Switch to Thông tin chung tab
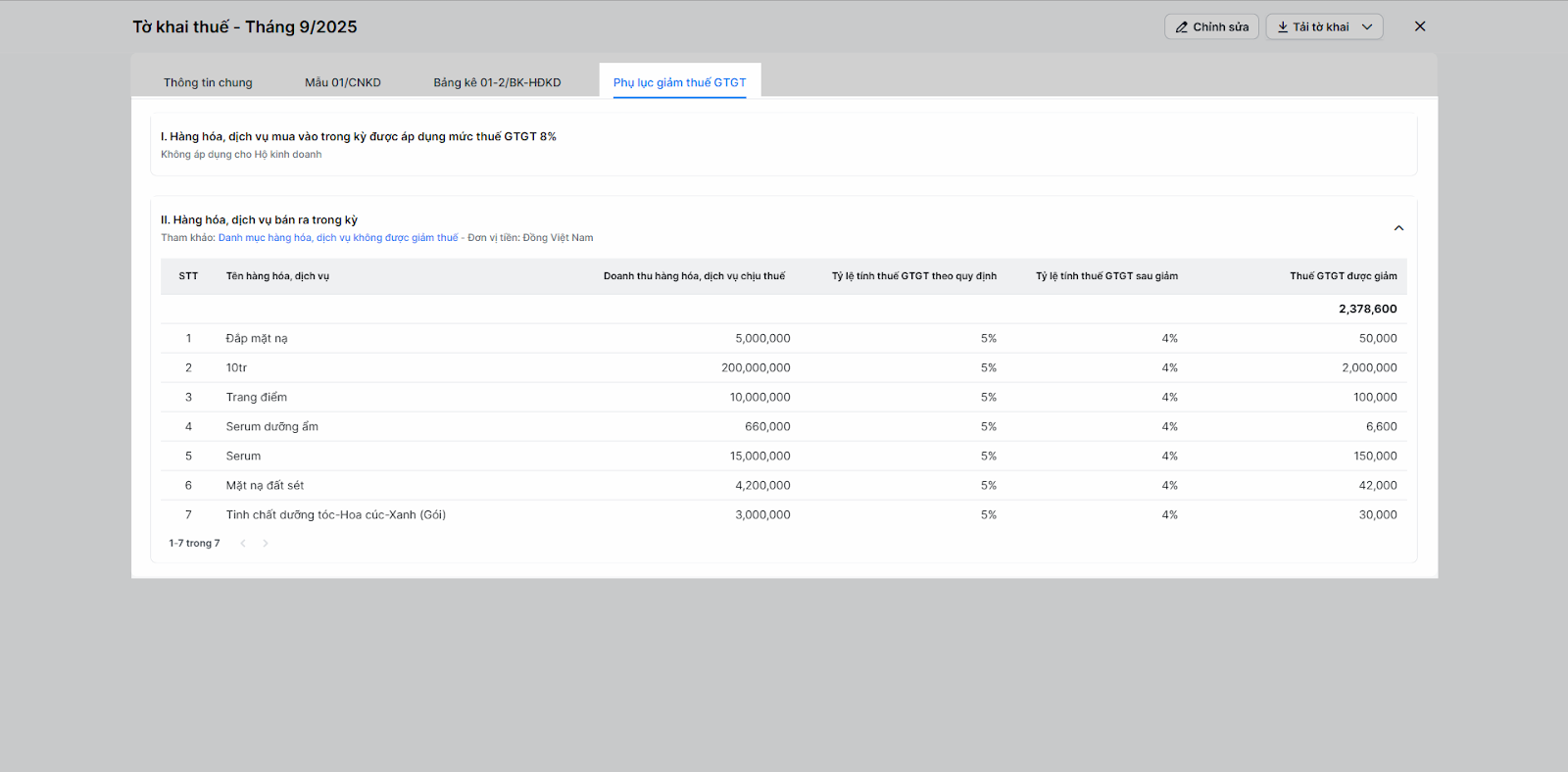 [208, 83]
